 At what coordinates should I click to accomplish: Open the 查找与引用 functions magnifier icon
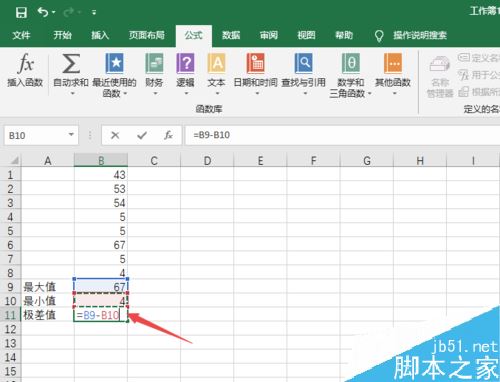coord(304,63)
